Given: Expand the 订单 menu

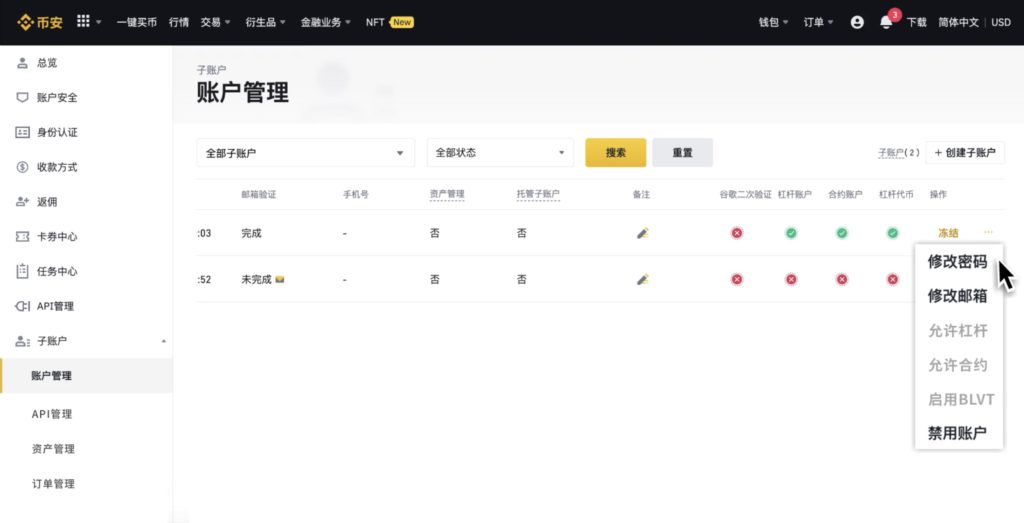Looking at the screenshot, I should click(x=818, y=22).
